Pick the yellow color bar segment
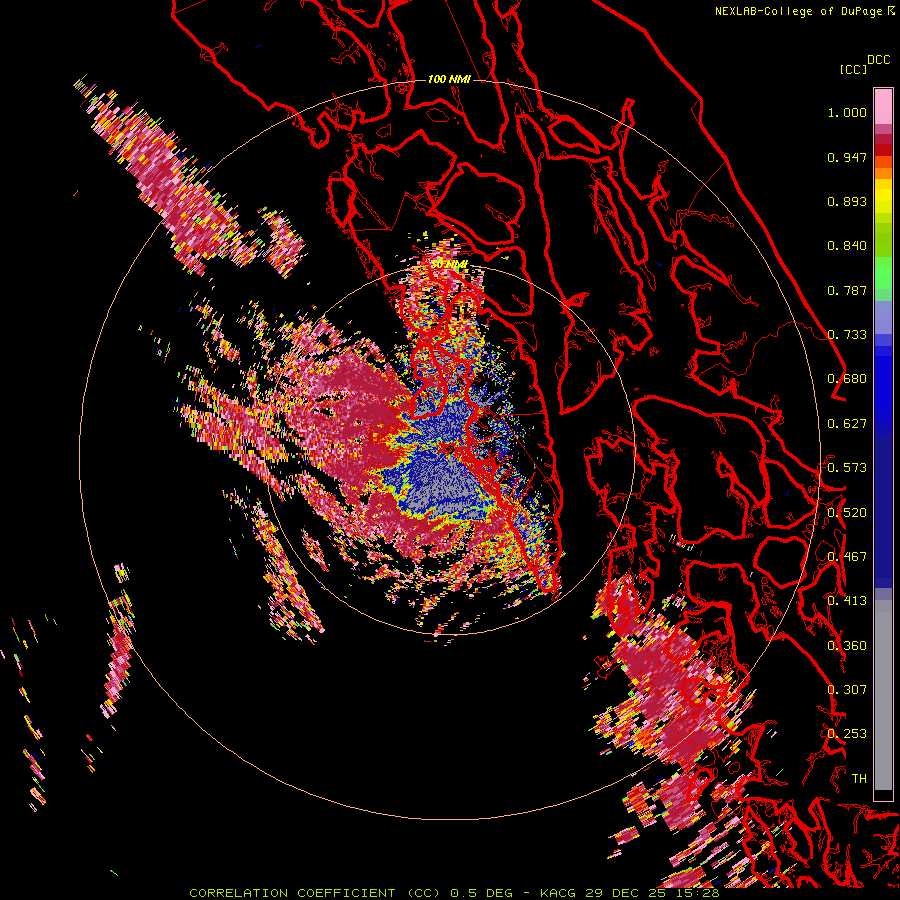900x900 pixels. [x=883, y=197]
